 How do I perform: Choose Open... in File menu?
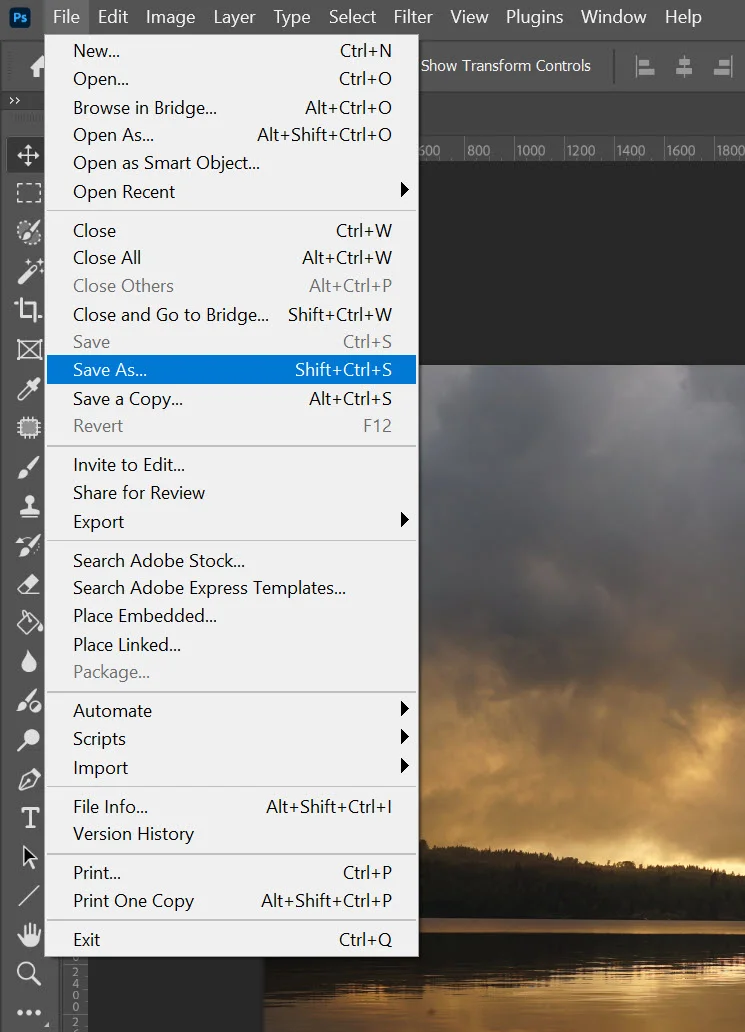point(231,78)
